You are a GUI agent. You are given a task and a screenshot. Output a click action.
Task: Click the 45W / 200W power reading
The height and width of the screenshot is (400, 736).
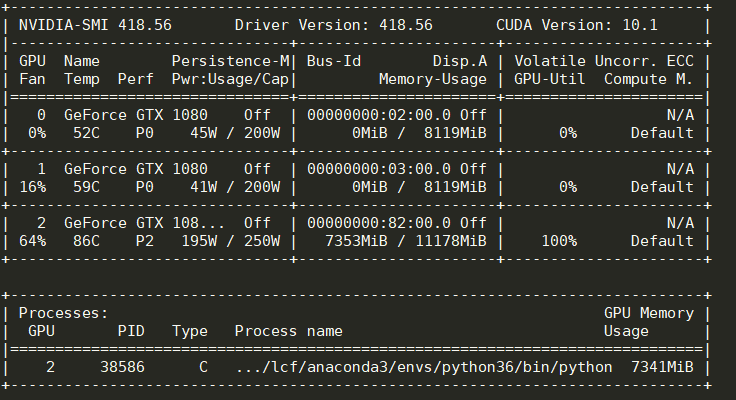(230, 132)
